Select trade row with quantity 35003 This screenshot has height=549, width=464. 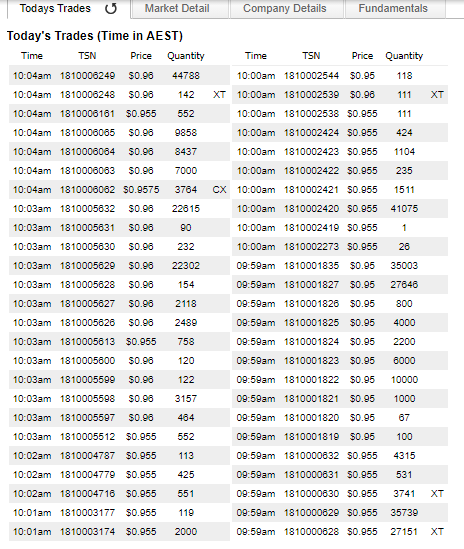(x=340, y=266)
